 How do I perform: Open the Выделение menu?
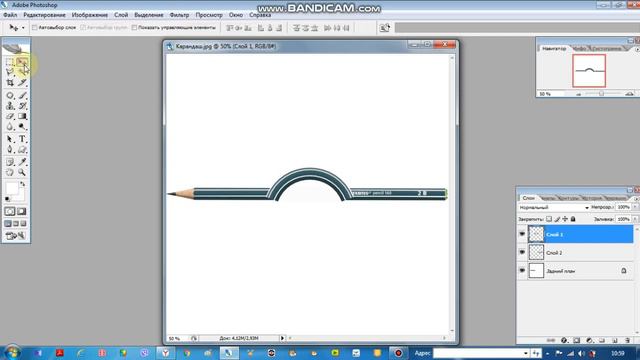coord(149,15)
